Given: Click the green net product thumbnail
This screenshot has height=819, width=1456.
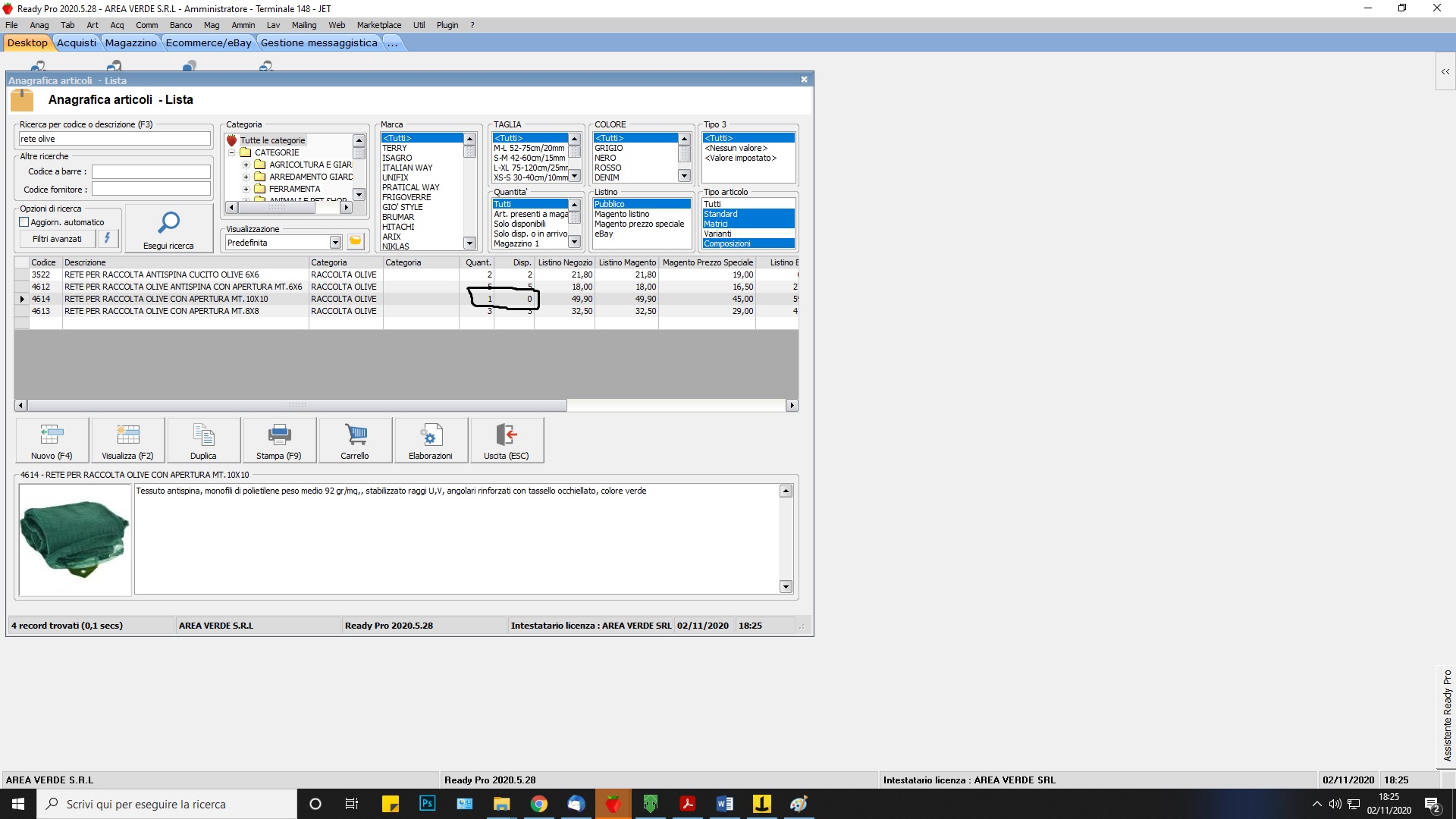Looking at the screenshot, I should (75, 540).
